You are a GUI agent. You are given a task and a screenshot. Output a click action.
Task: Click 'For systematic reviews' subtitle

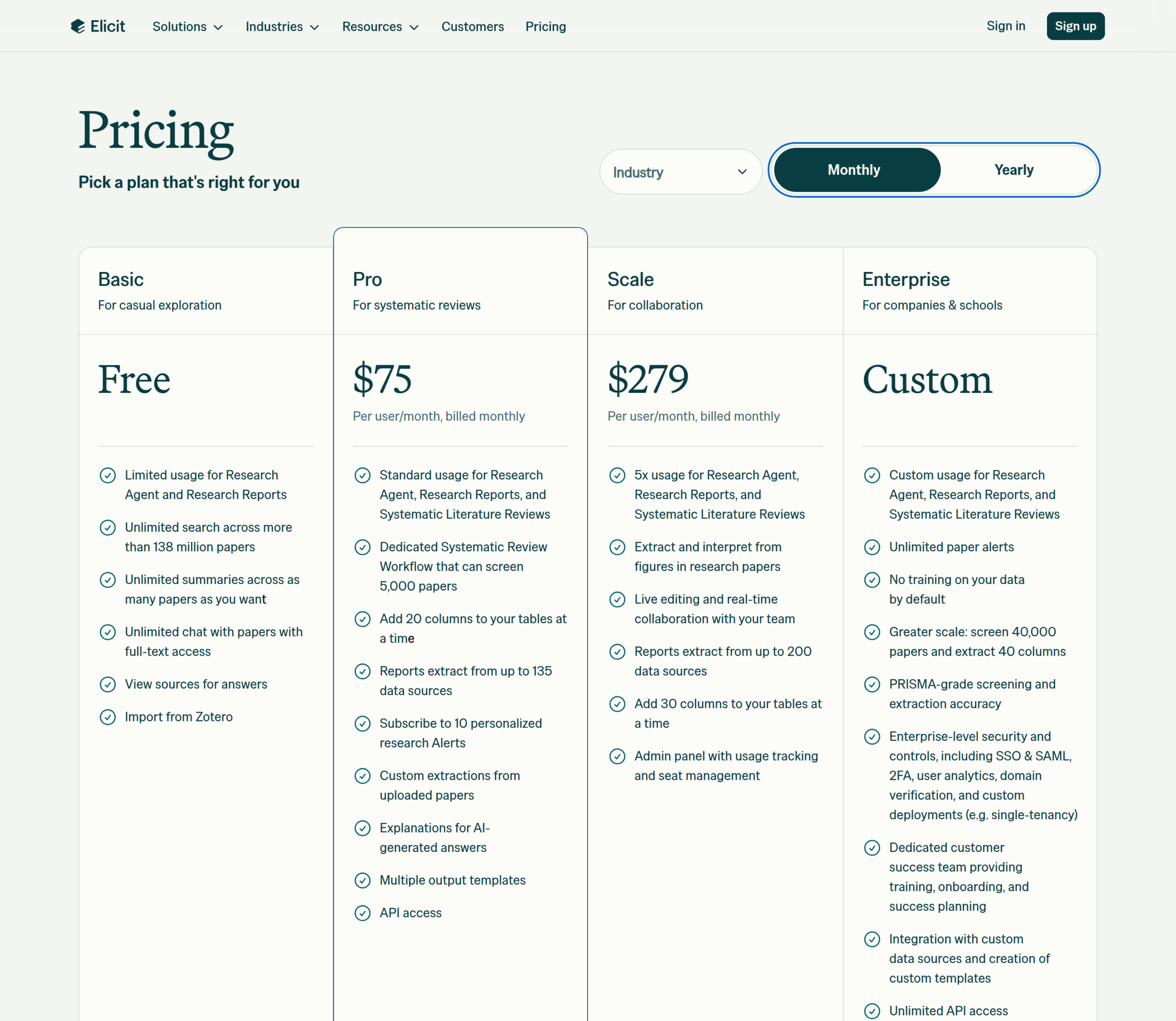[416, 306]
